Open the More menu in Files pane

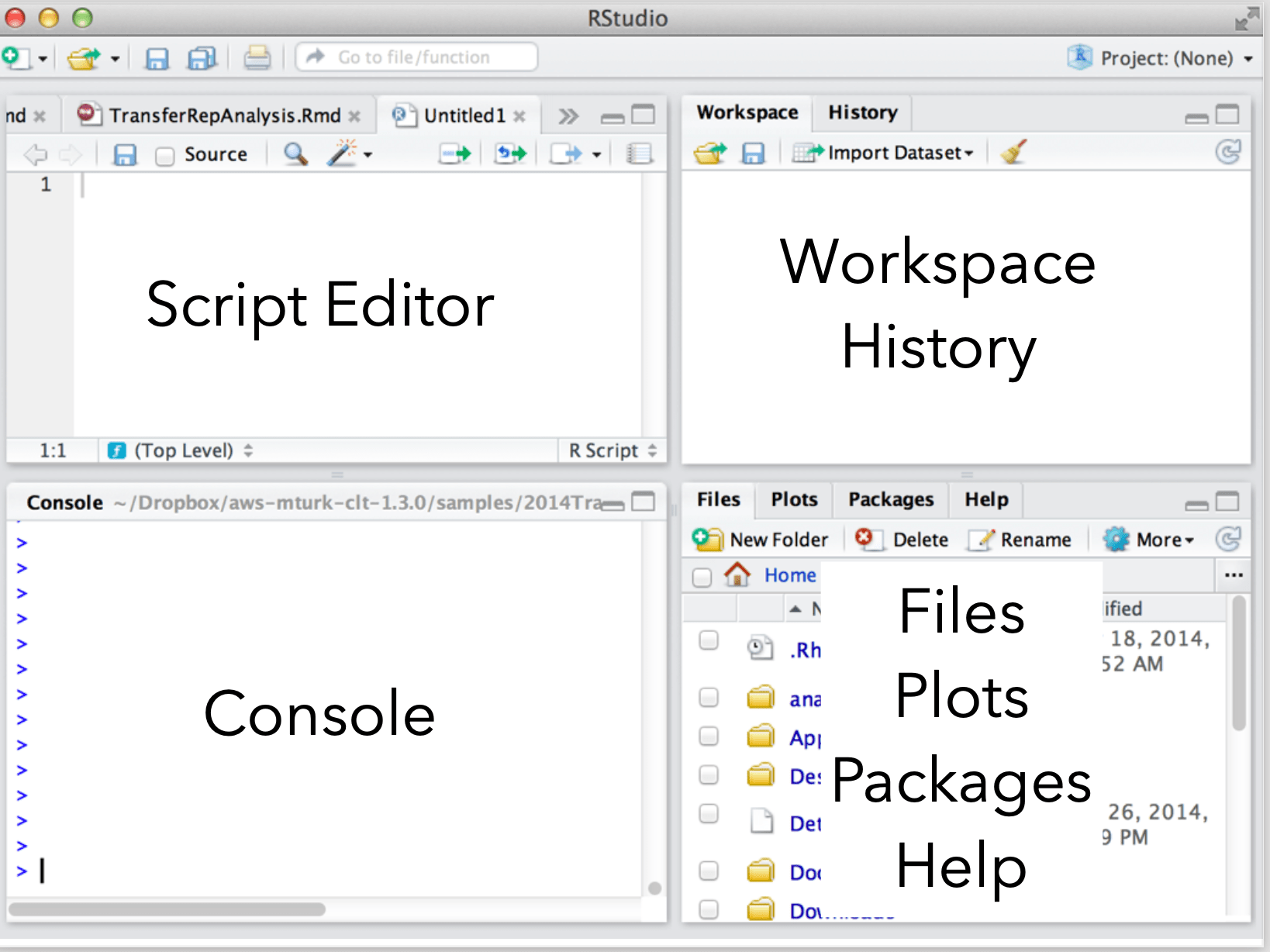pos(1150,539)
